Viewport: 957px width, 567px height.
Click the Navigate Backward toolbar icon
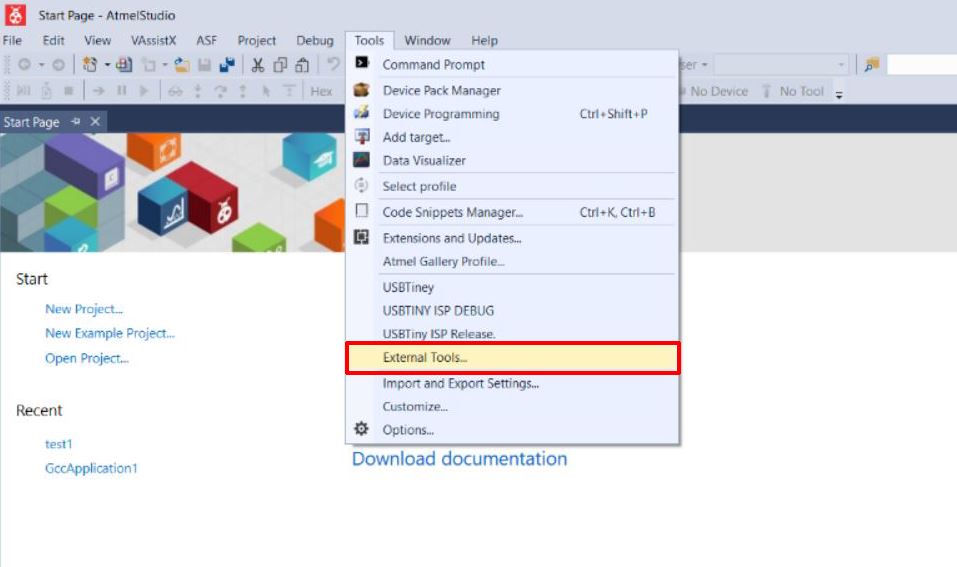point(24,65)
